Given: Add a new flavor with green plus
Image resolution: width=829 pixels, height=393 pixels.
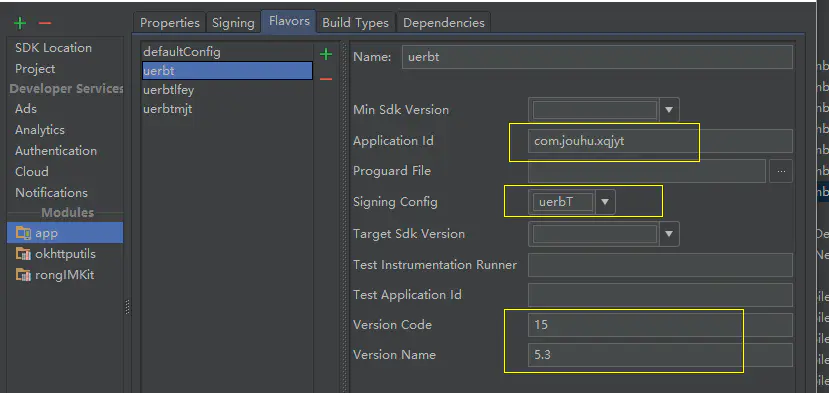Looking at the screenshot, I should [x=326, y=54].
